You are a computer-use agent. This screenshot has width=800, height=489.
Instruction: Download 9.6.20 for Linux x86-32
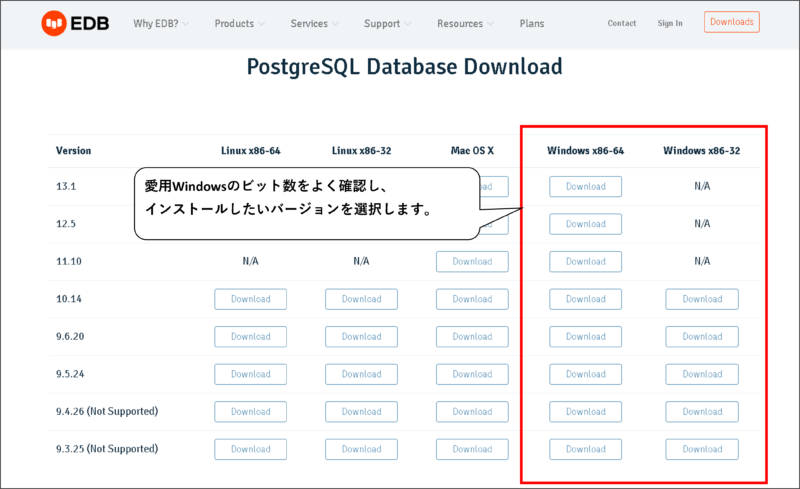(x=361, y=336)
